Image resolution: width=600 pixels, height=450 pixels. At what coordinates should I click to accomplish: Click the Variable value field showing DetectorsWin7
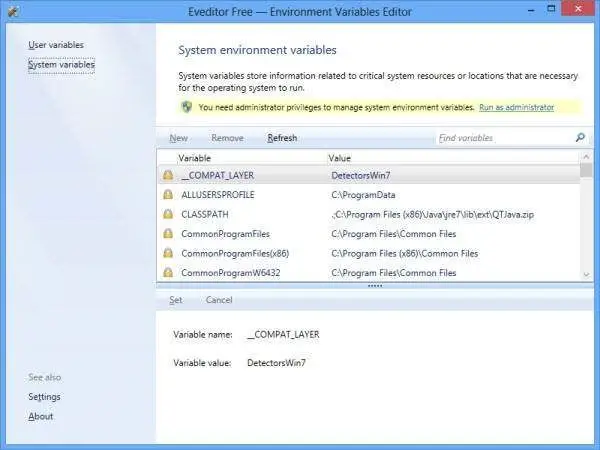(276, 363)
